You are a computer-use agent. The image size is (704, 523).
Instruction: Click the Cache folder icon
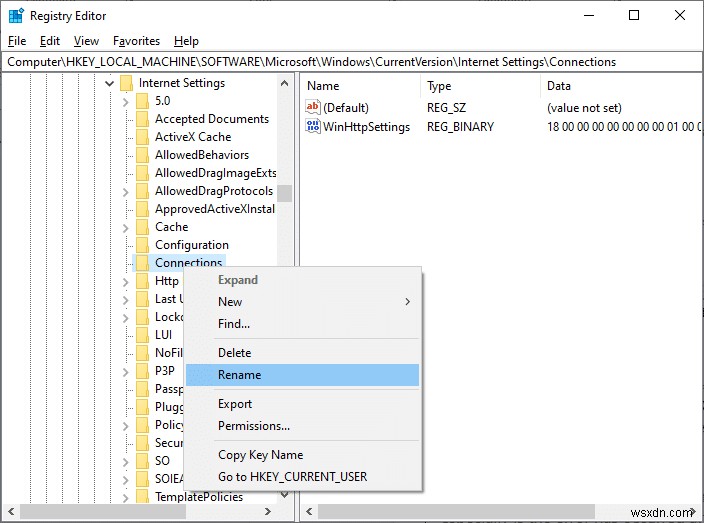[x=142, y=227]
